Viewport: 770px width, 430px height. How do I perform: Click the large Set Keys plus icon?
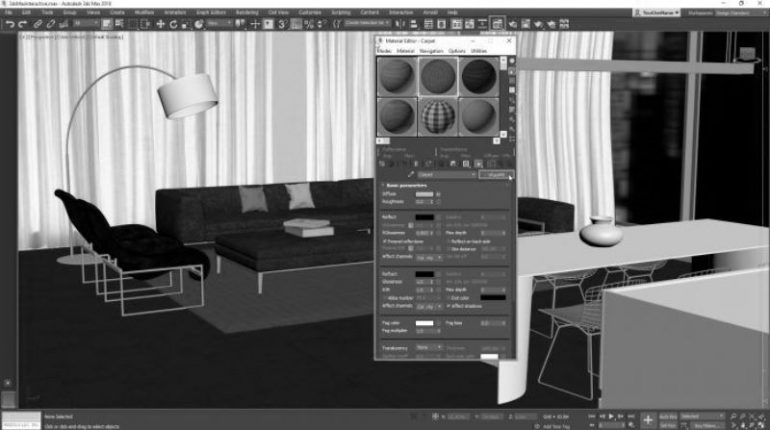point(648,420)
